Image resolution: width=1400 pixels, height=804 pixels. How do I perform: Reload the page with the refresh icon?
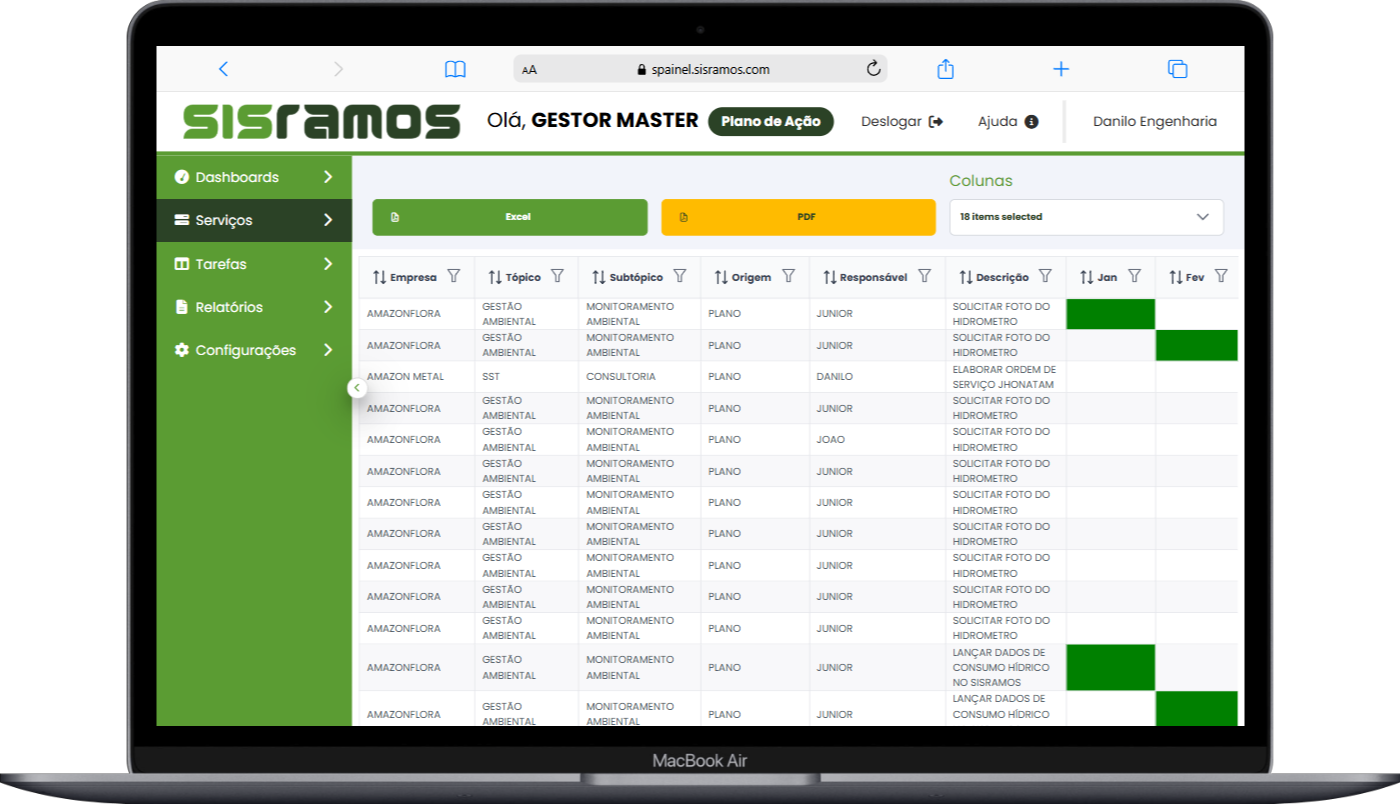pyautogui.click(x=873, y=69)
